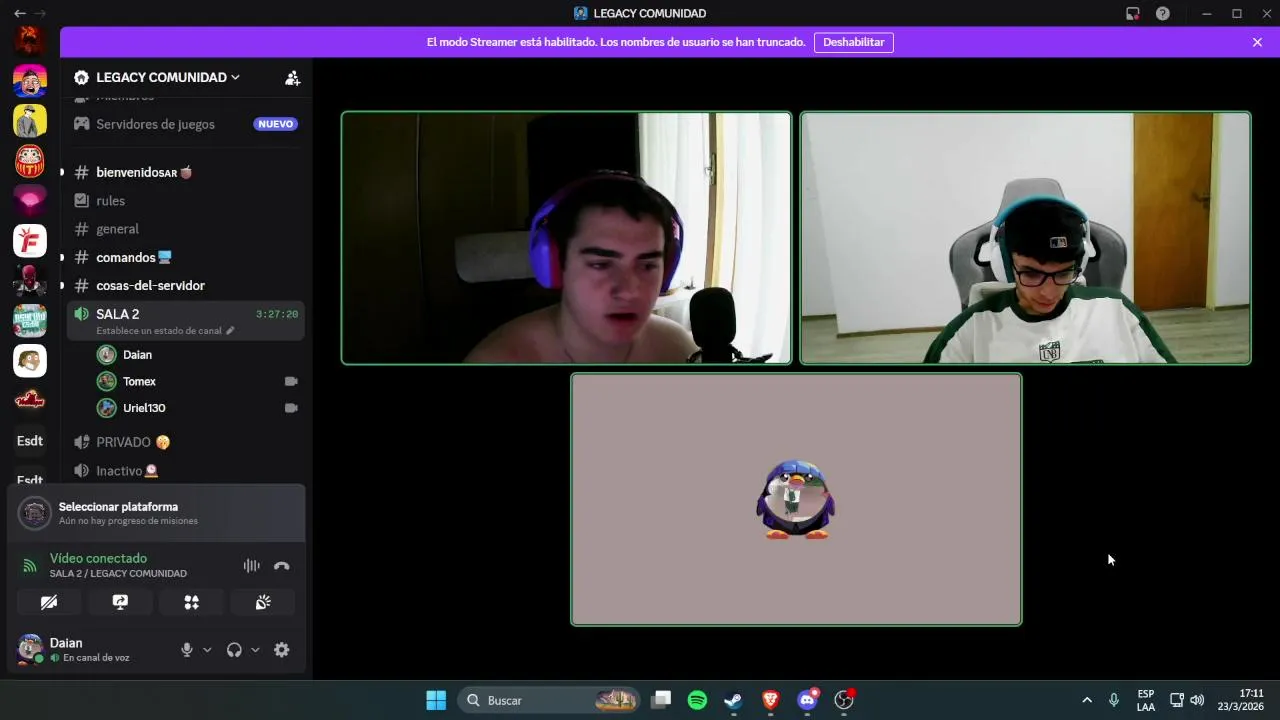Open the bienvenidos text channel
This screenshot has width=1280, height=720.
[x=186, y=172]
